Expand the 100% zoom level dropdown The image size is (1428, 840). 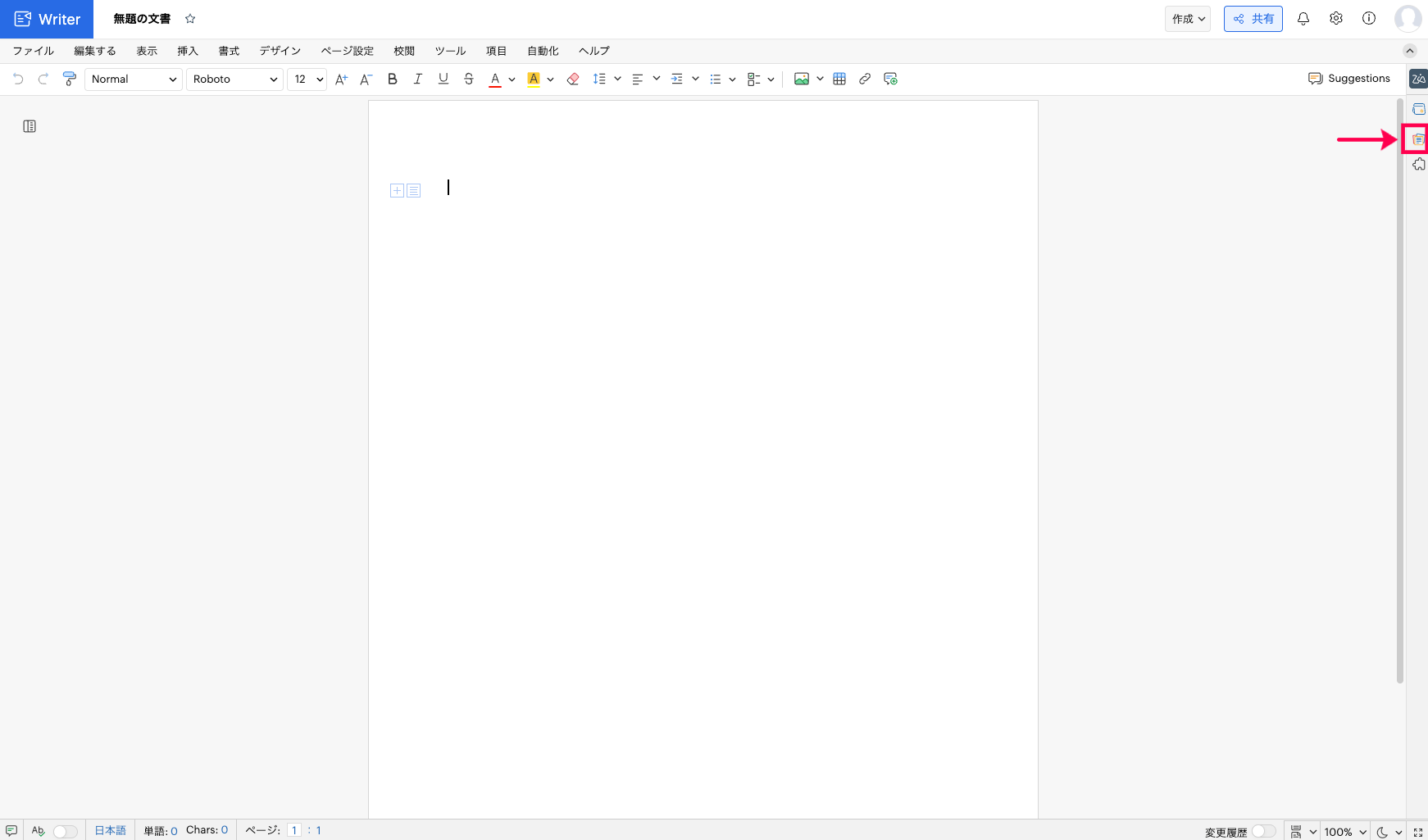click(1346, 831)
